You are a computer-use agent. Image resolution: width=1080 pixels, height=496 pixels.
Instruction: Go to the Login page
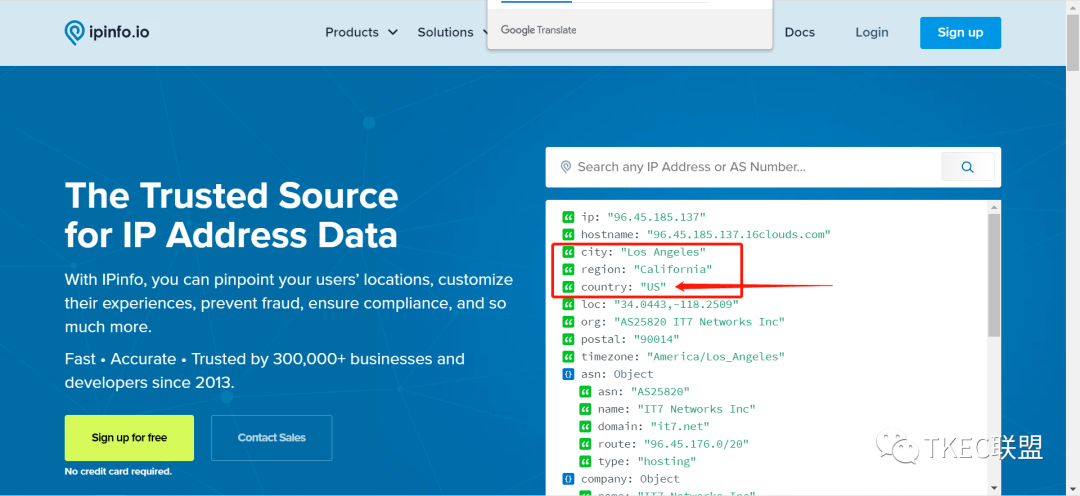tap(872, 32)
